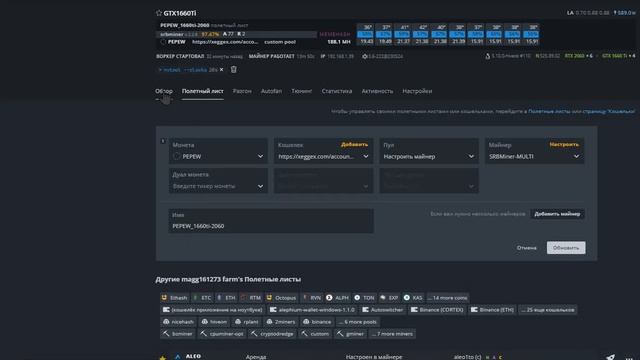Switch to the Обзор tab

click(x=164, y=91)
